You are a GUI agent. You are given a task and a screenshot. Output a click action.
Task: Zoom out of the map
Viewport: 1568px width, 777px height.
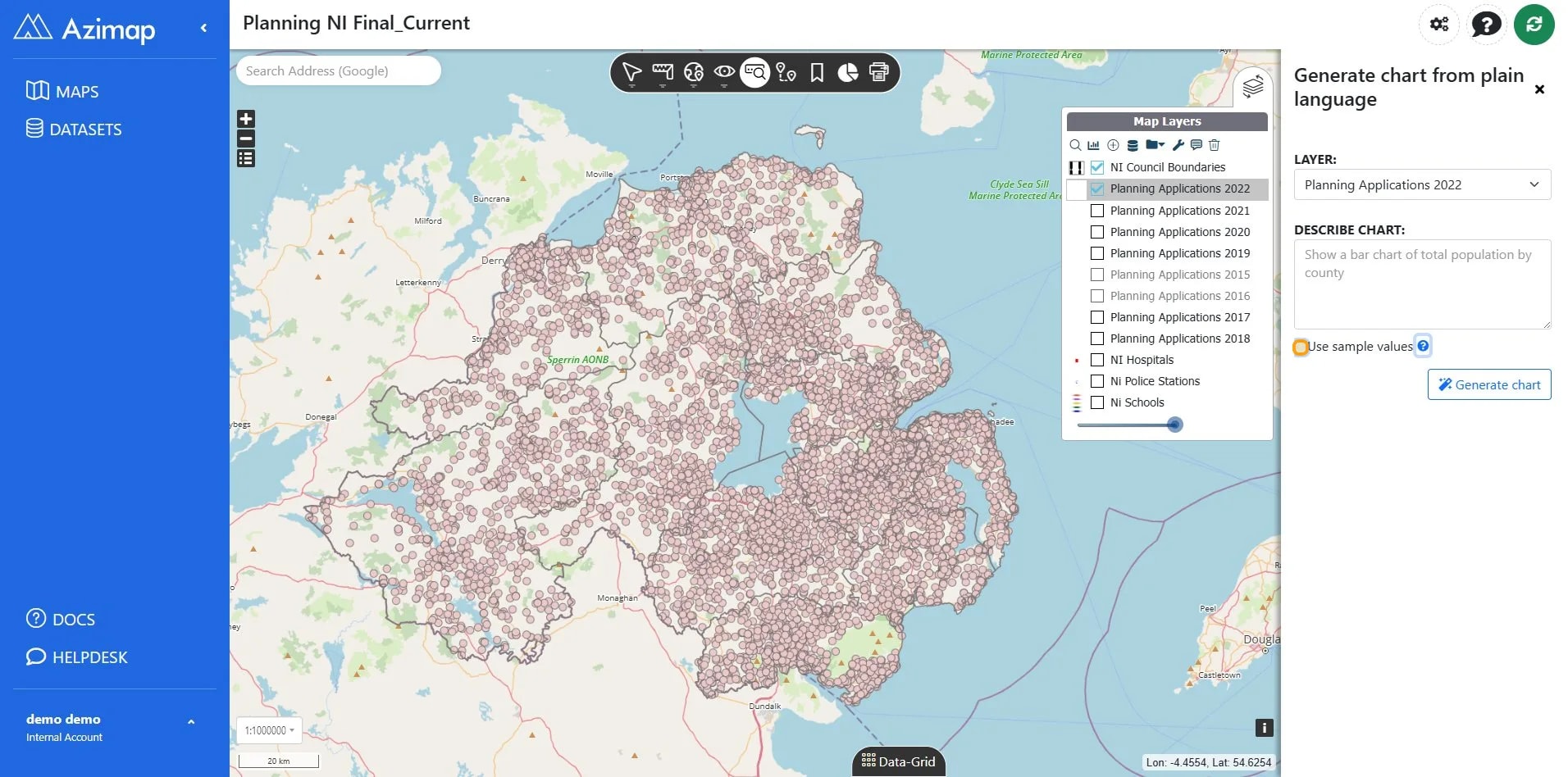(246, 139)
